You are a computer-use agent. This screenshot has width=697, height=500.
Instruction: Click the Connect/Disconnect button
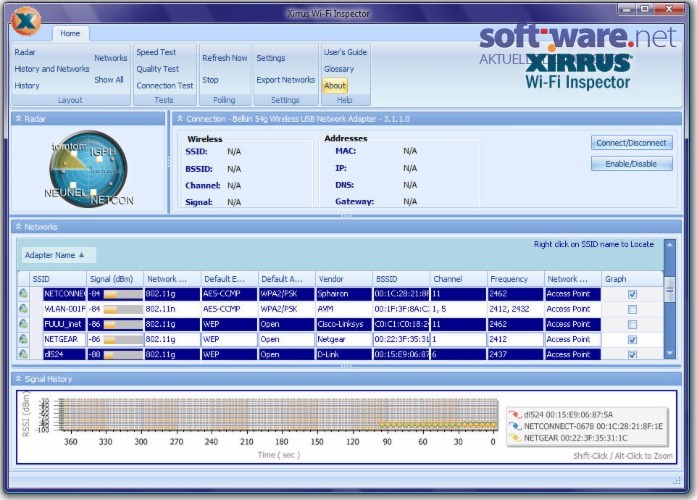click(632, 143)
